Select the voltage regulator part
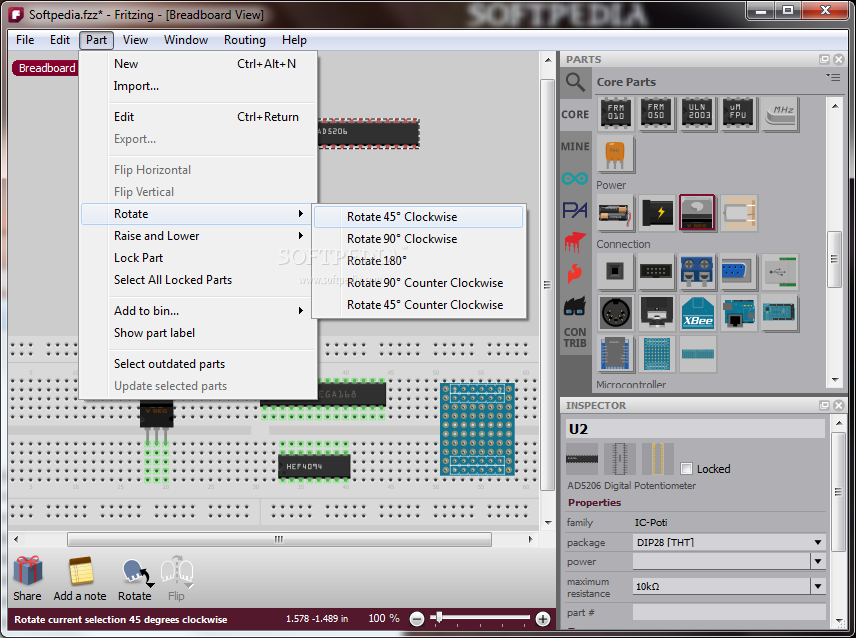856x638 pixels. pos(697,213)
